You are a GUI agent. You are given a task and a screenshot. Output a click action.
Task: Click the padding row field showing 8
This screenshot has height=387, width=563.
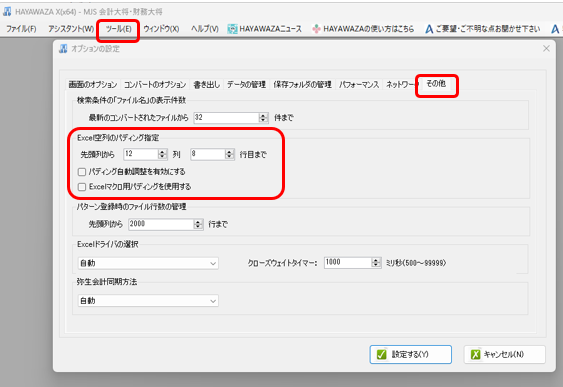(x=208, y=154)
